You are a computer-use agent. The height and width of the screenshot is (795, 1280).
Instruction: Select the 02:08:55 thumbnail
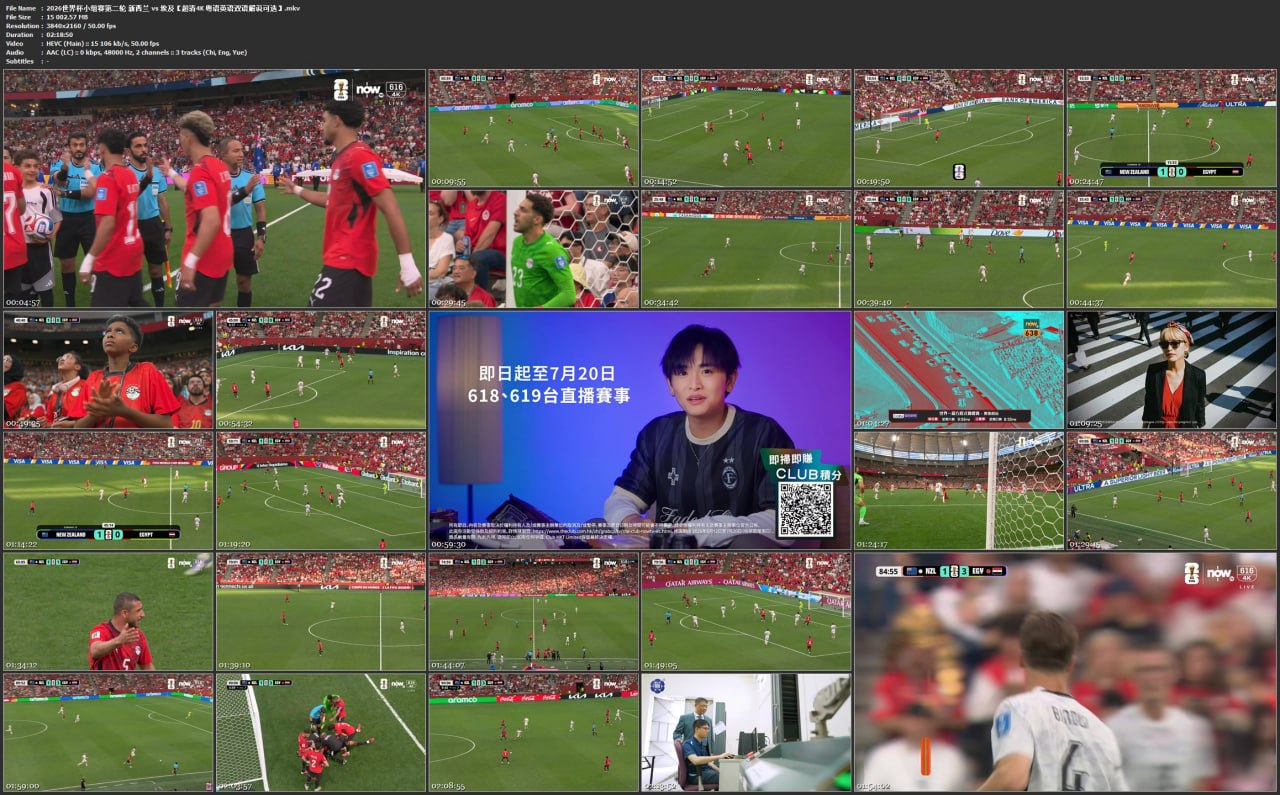pos(533,733)
